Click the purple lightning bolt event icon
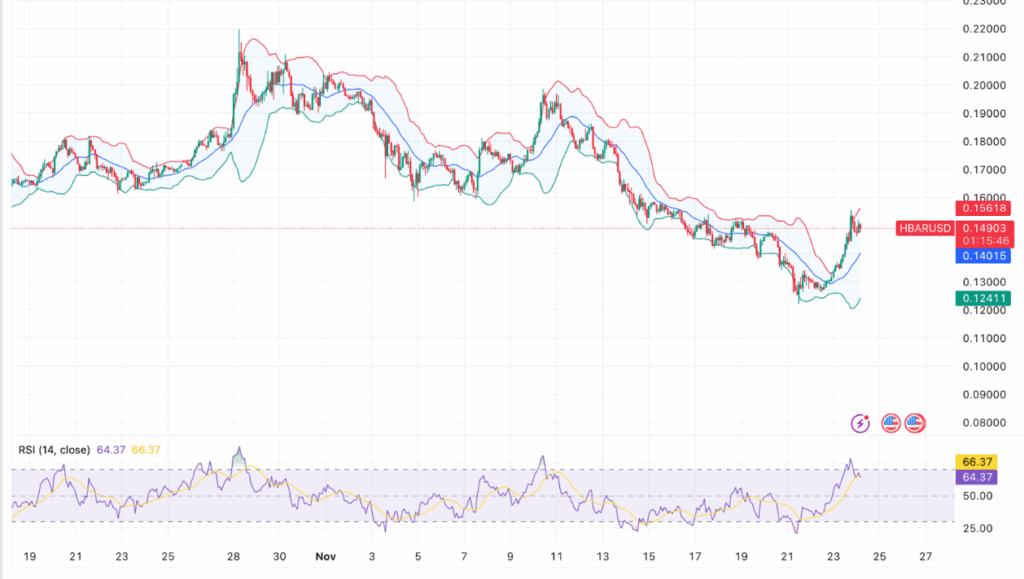This screenshot has height=579, width=1024. [860, 423]
